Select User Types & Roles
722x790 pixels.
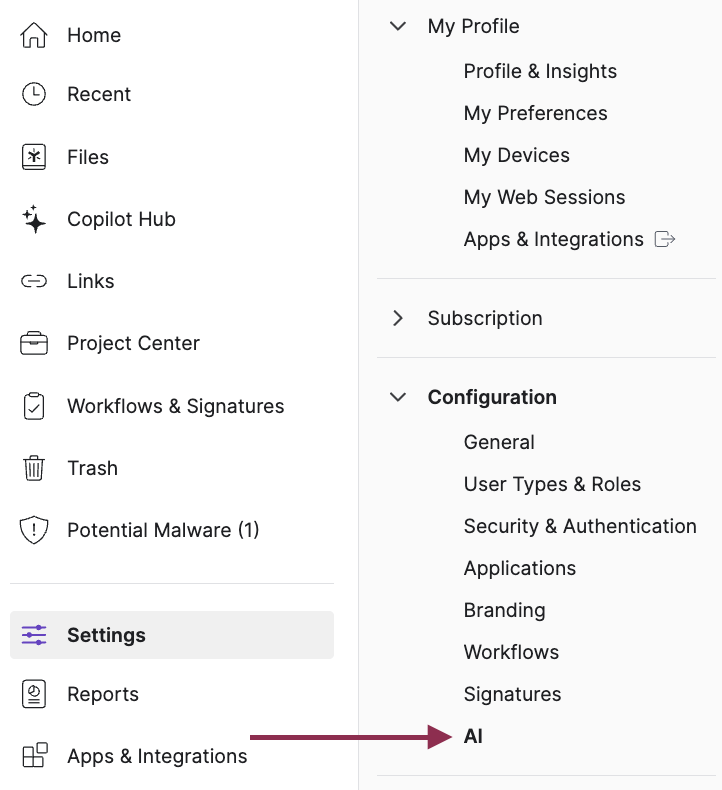point(552,484)
